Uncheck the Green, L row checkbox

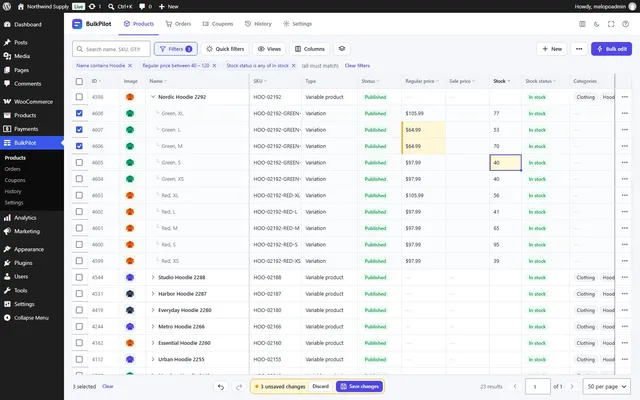[x=79, y=130]
